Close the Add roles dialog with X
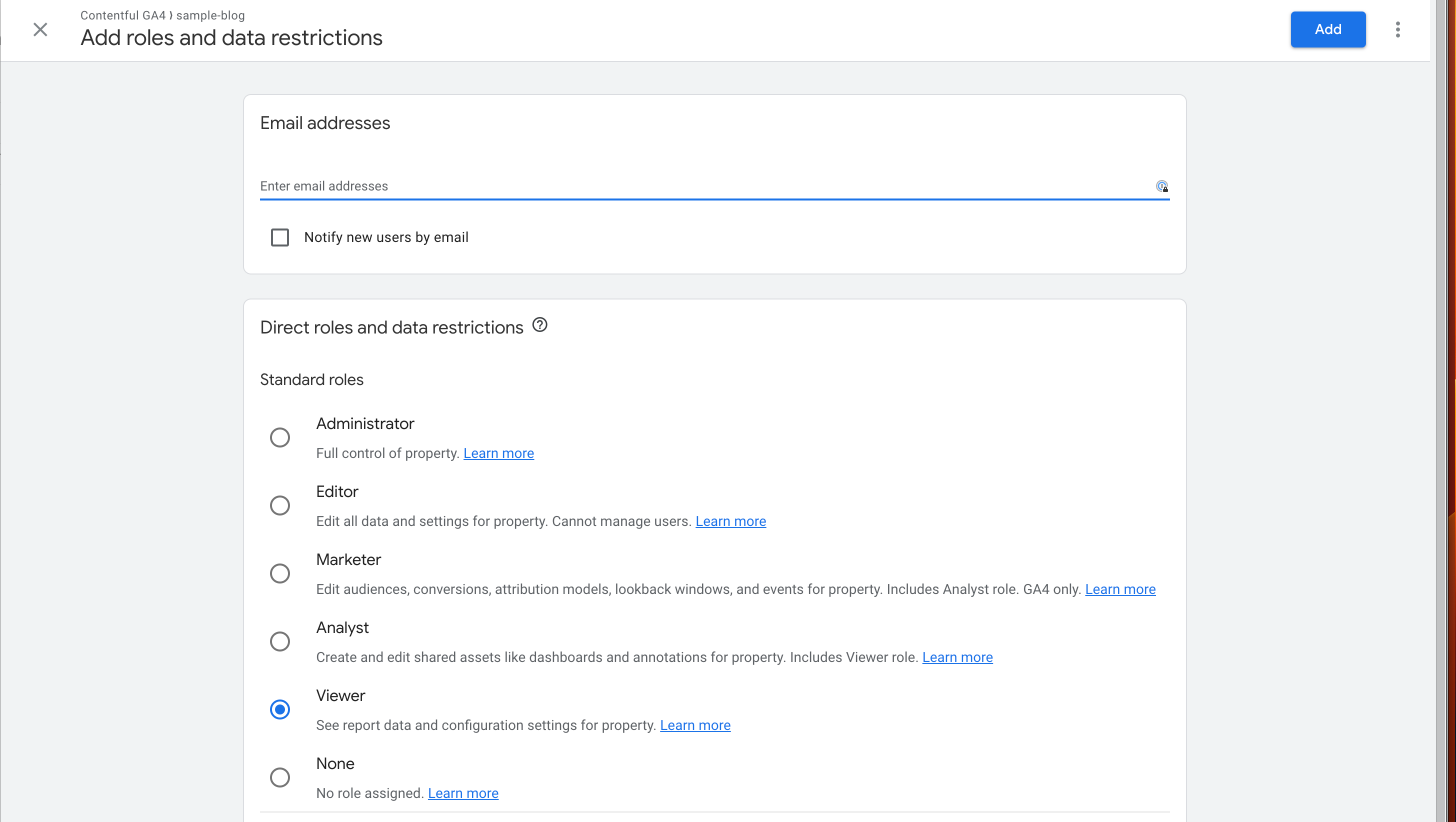Screen dimensions: 1456x822 pos(40,30)
